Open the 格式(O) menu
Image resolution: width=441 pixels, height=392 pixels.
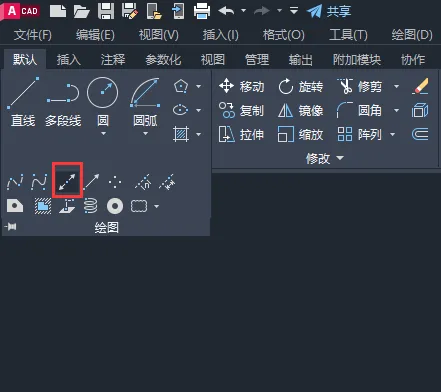pyautogui.click(x=283, y=35)
